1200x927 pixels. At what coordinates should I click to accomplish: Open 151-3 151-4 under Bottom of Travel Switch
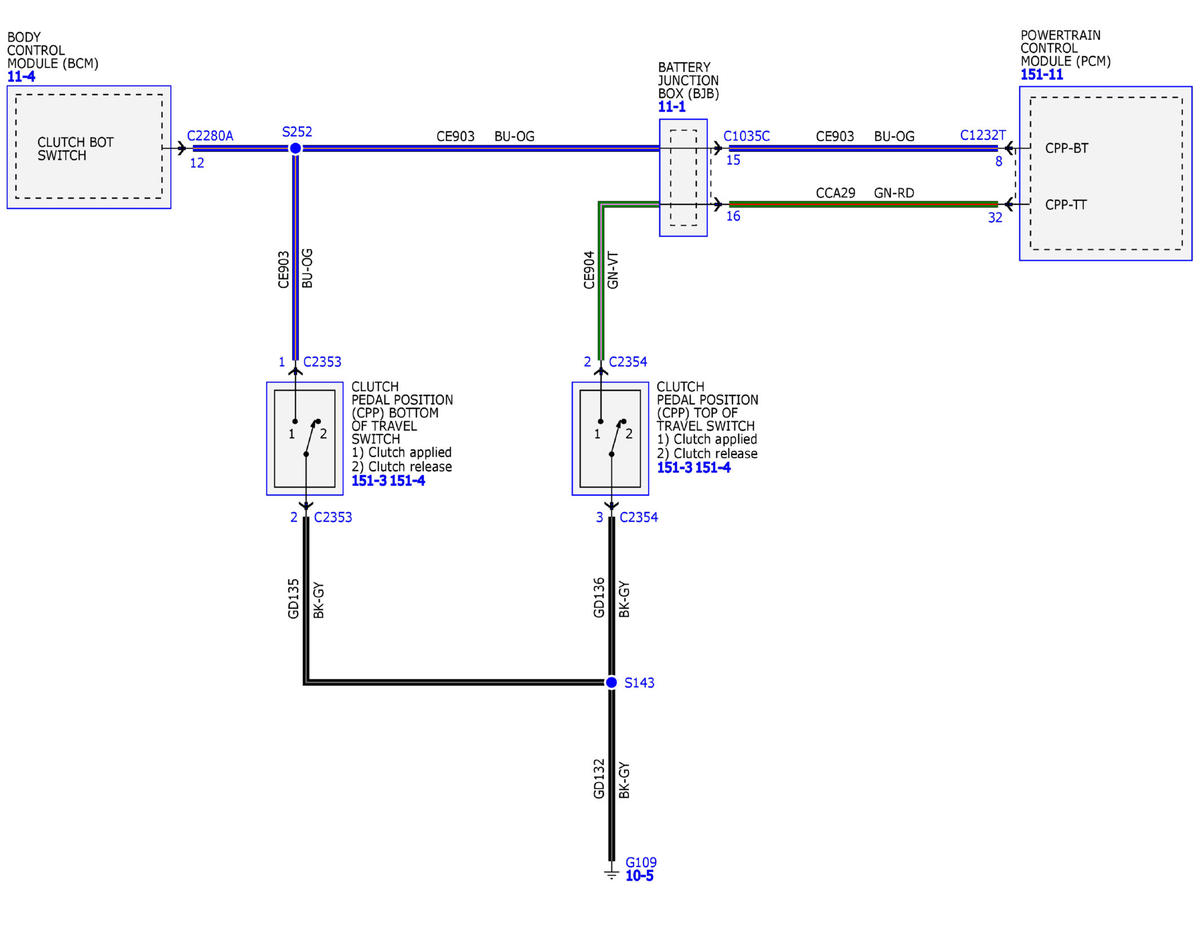coord(388,481)
